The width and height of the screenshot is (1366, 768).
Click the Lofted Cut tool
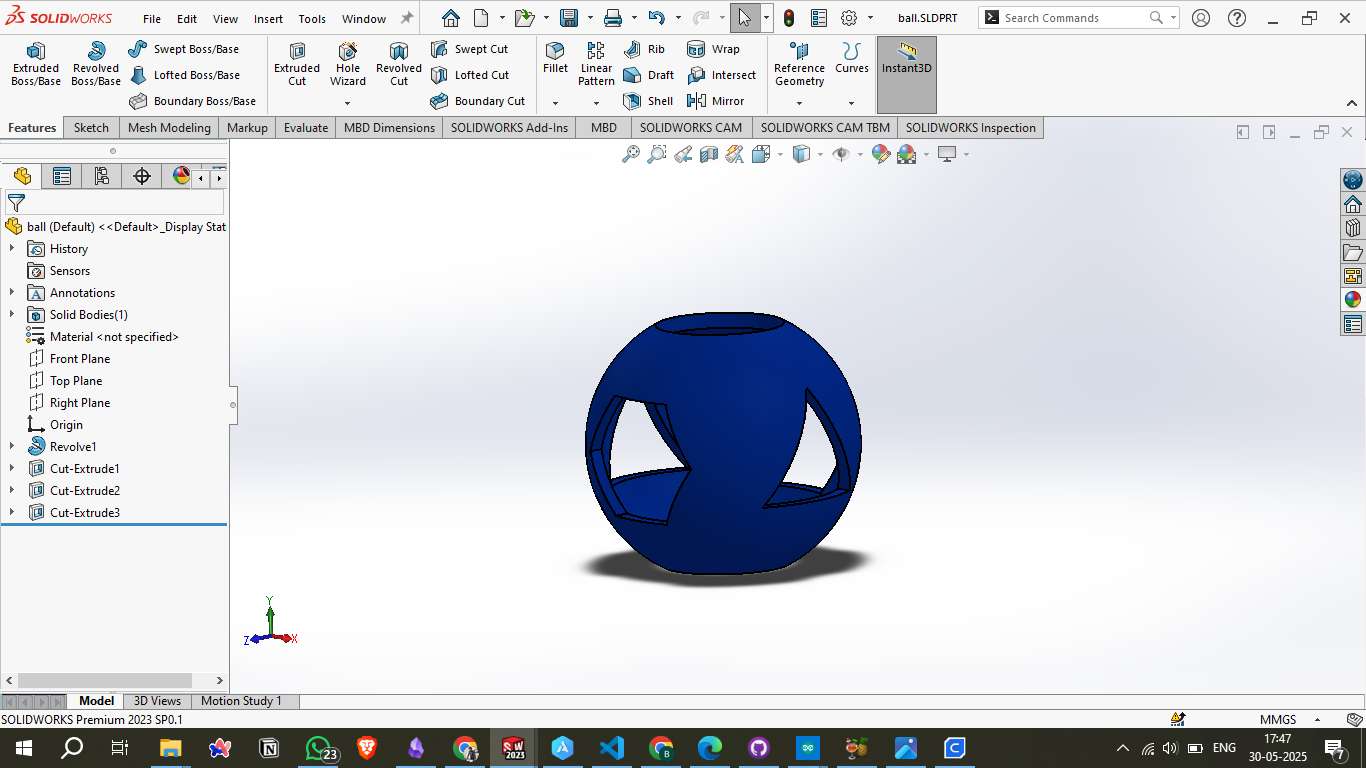(x=470, y=75)
